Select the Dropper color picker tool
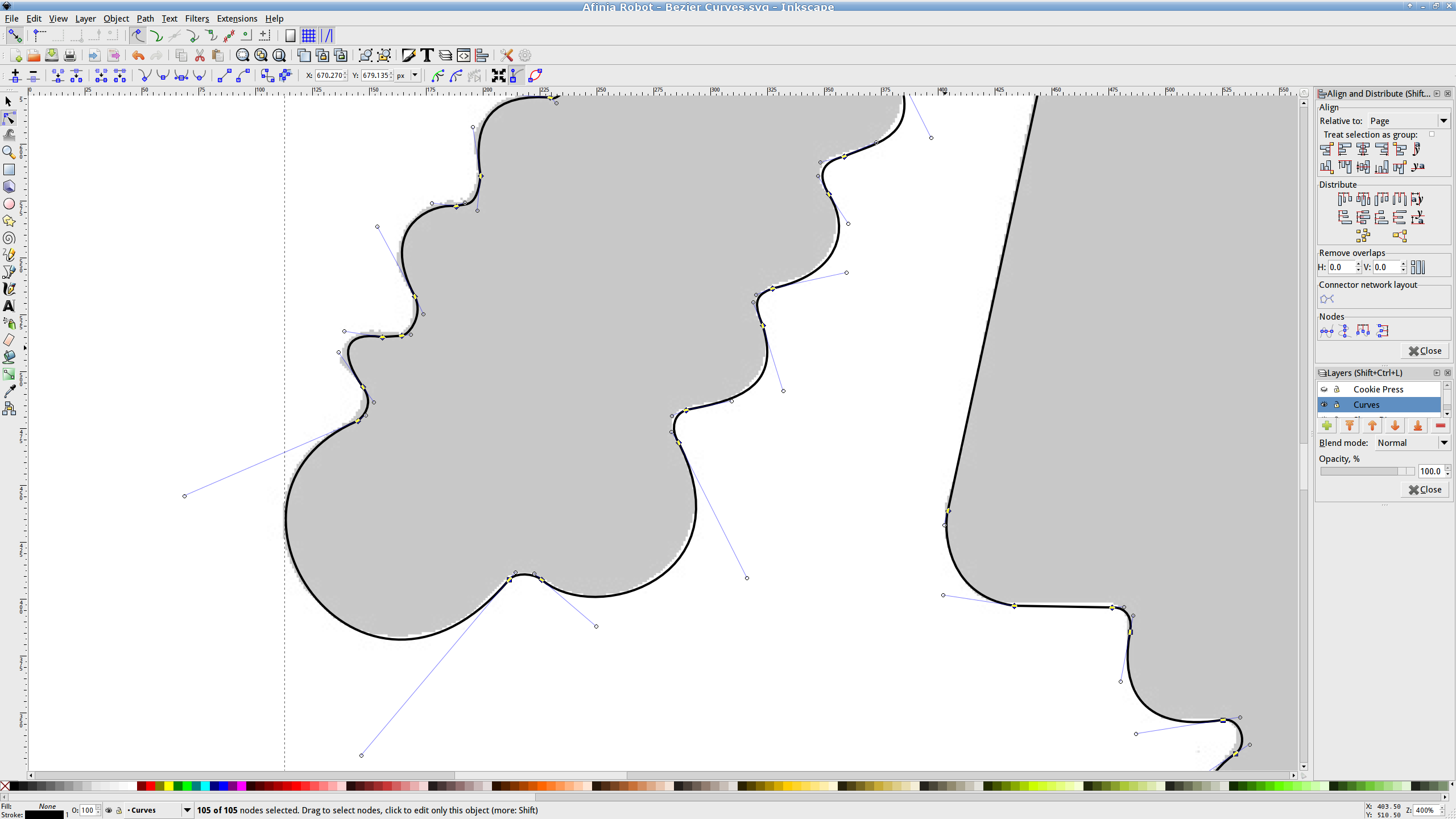The image size is (1456, 819). tap(9, 391)
